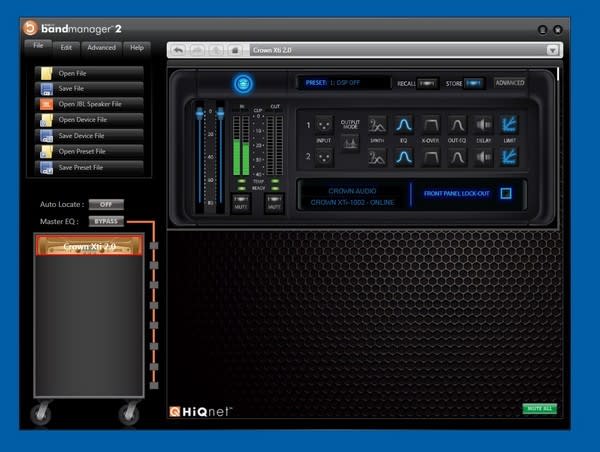Viewport: 600px width, 452px height.
Task: Click the right channel level fader
Action: click(220, 113)
